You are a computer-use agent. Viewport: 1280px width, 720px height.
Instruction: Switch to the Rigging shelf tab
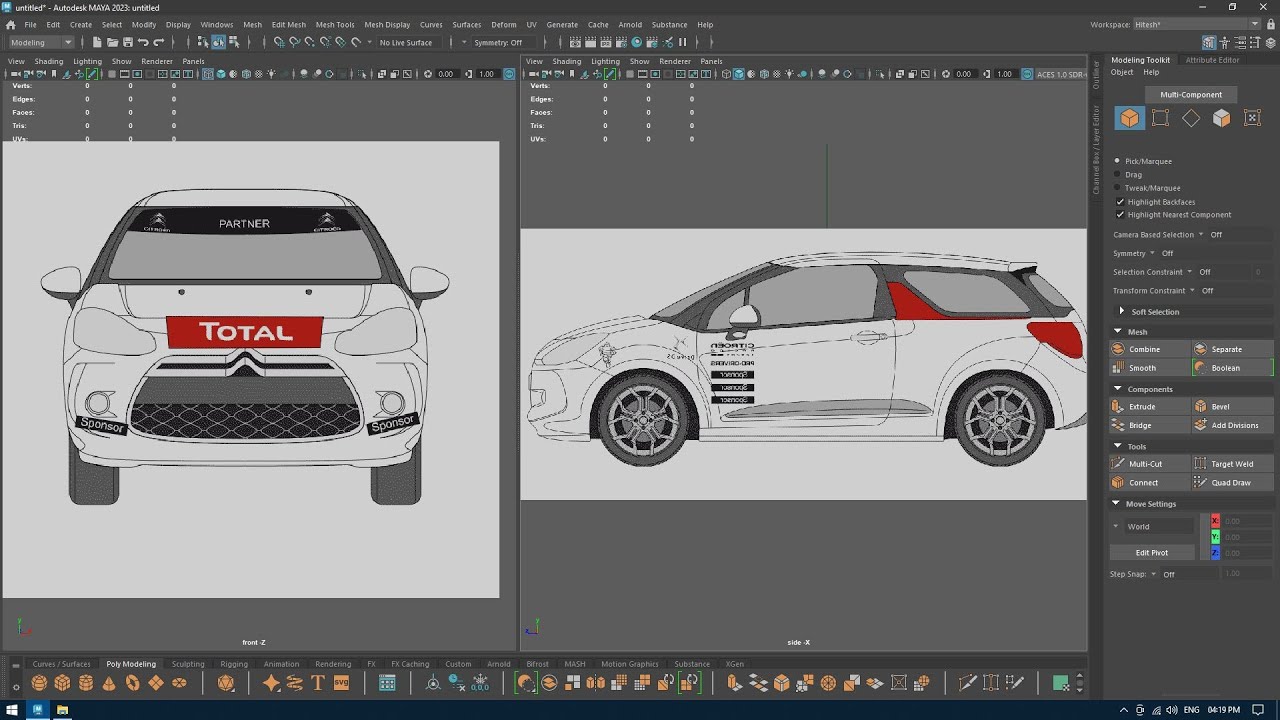click(x=234, y=664)
